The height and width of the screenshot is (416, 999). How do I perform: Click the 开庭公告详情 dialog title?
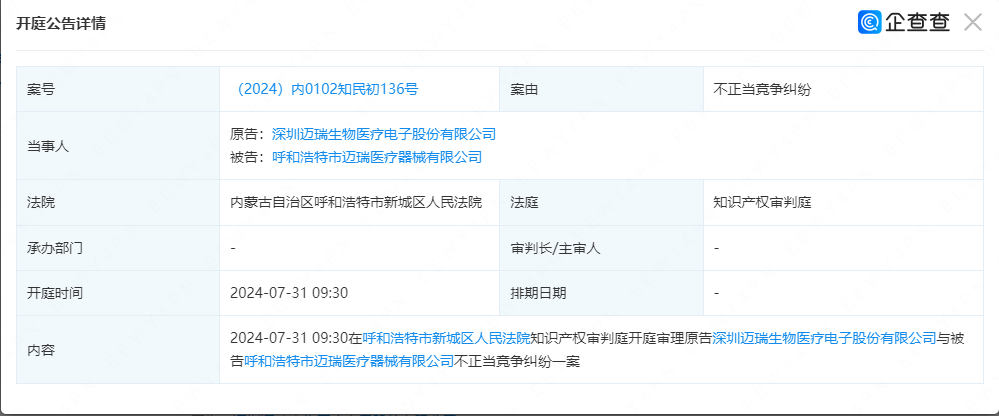[x=61, y=24]
